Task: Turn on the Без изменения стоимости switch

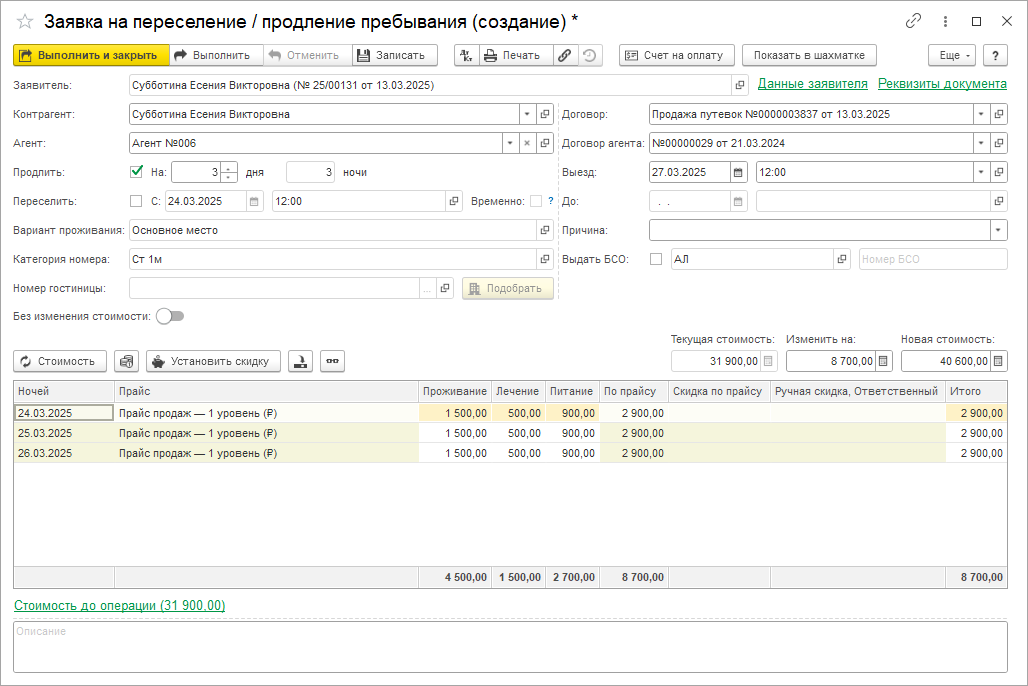Action: click(170, 316)
